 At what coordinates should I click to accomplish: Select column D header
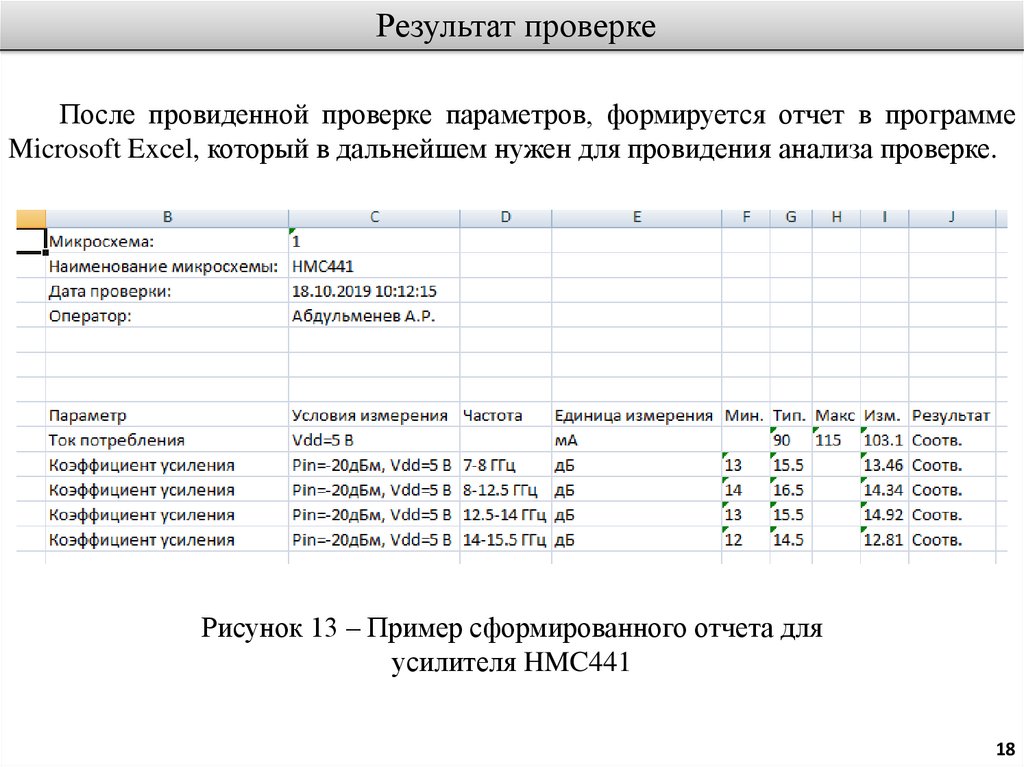coord(505,217)
